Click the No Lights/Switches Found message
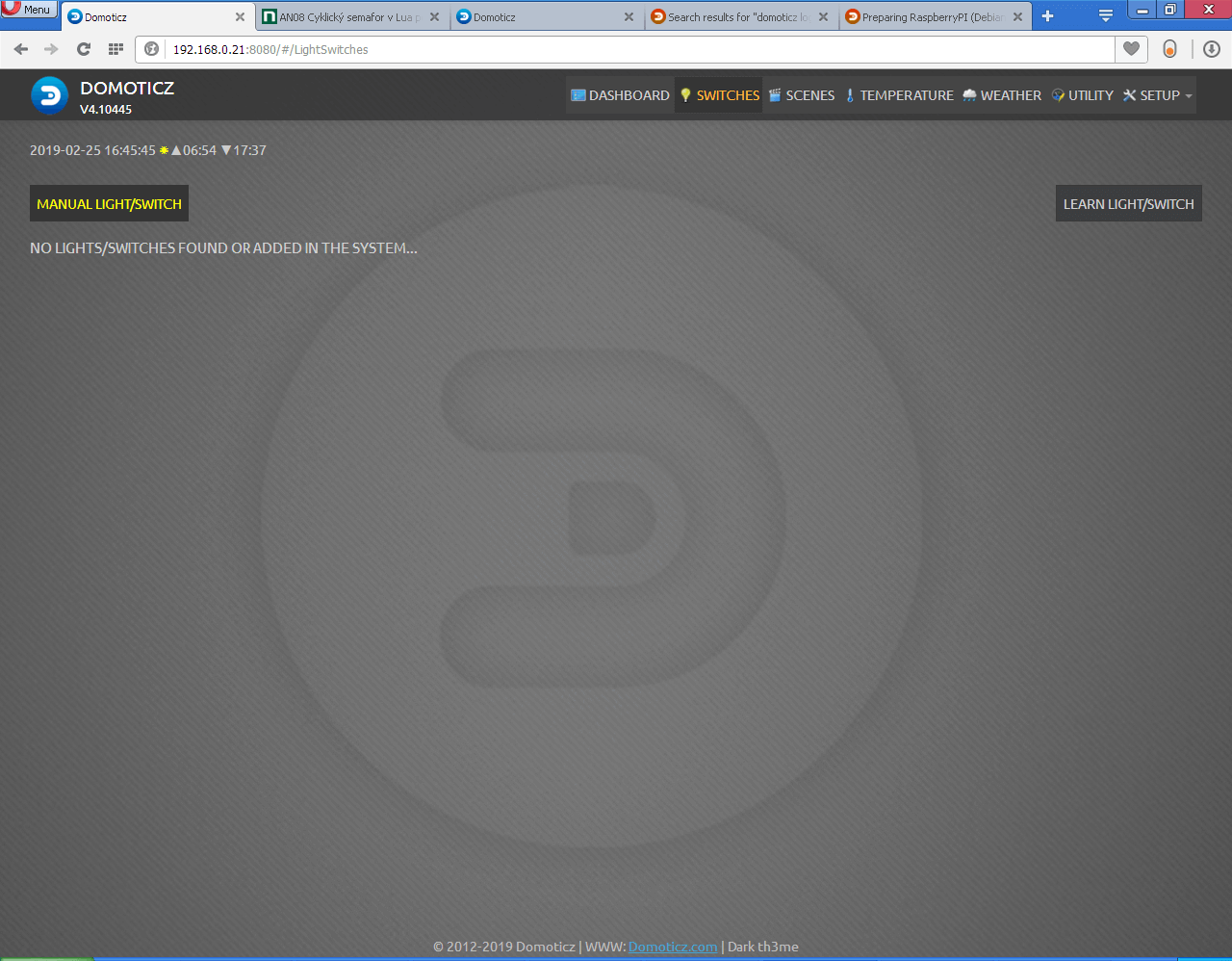The height and width of the screenshot is (961, 1232). tap(223, 247)
